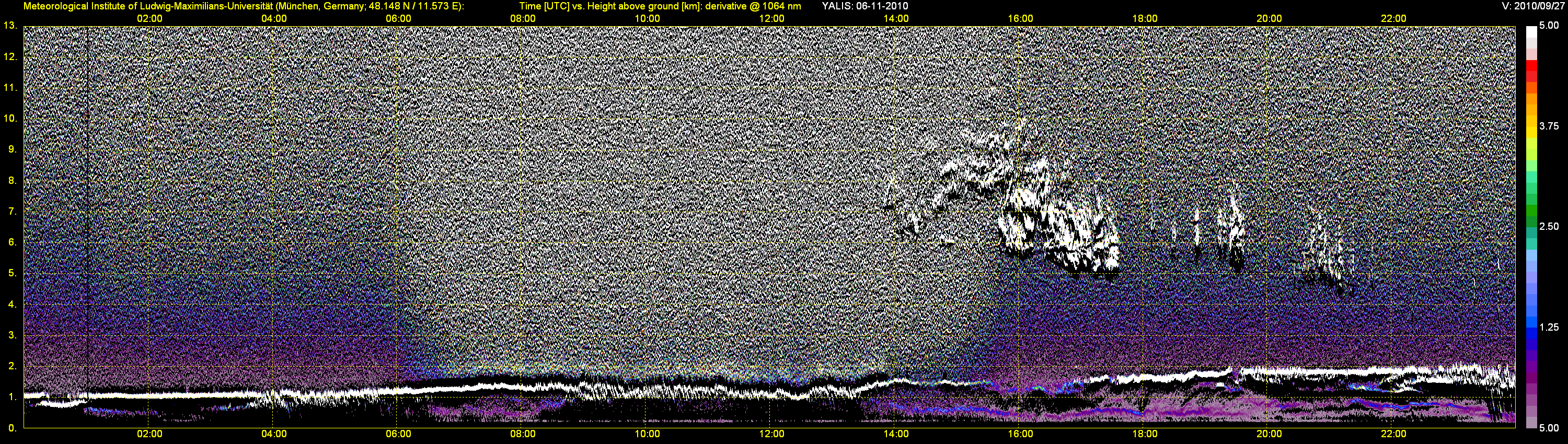Viewport: 1568px width, 444px height.
Task: Click the 22:00 label on upper time axis
Action: (1394, 19)
